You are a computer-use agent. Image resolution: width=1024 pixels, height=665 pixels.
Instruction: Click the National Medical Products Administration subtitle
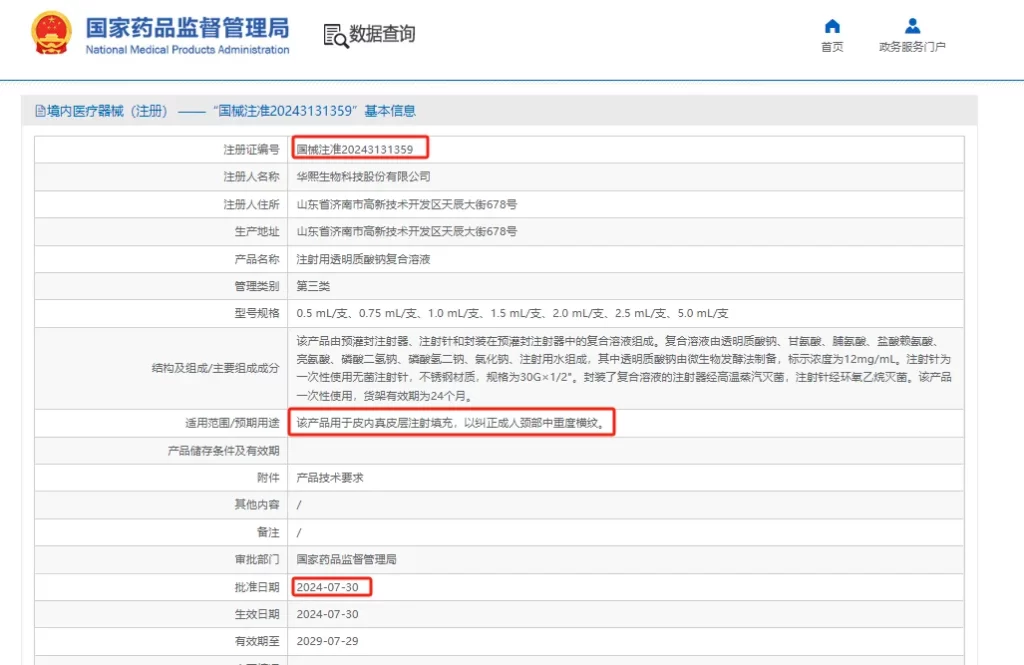coord(187,50)
